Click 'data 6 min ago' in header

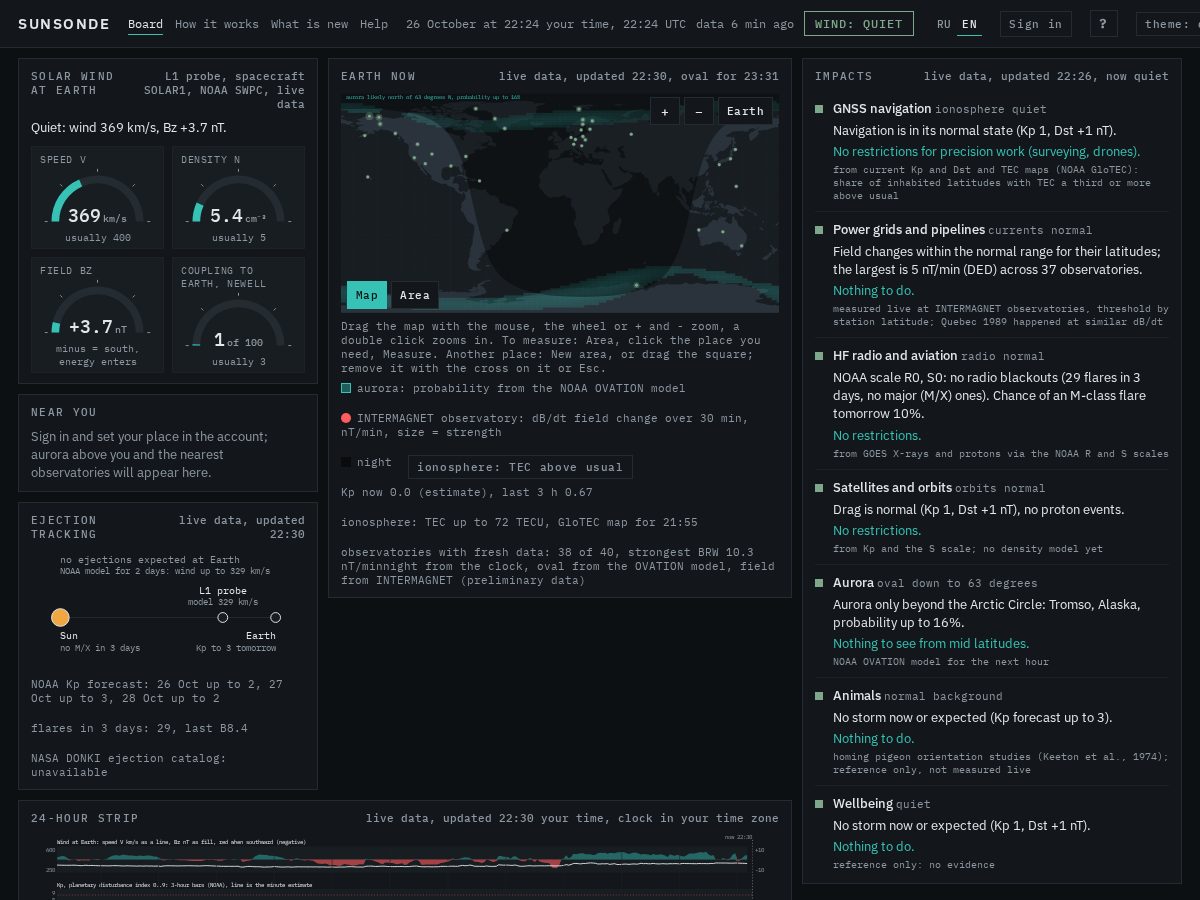coord(745,24)
